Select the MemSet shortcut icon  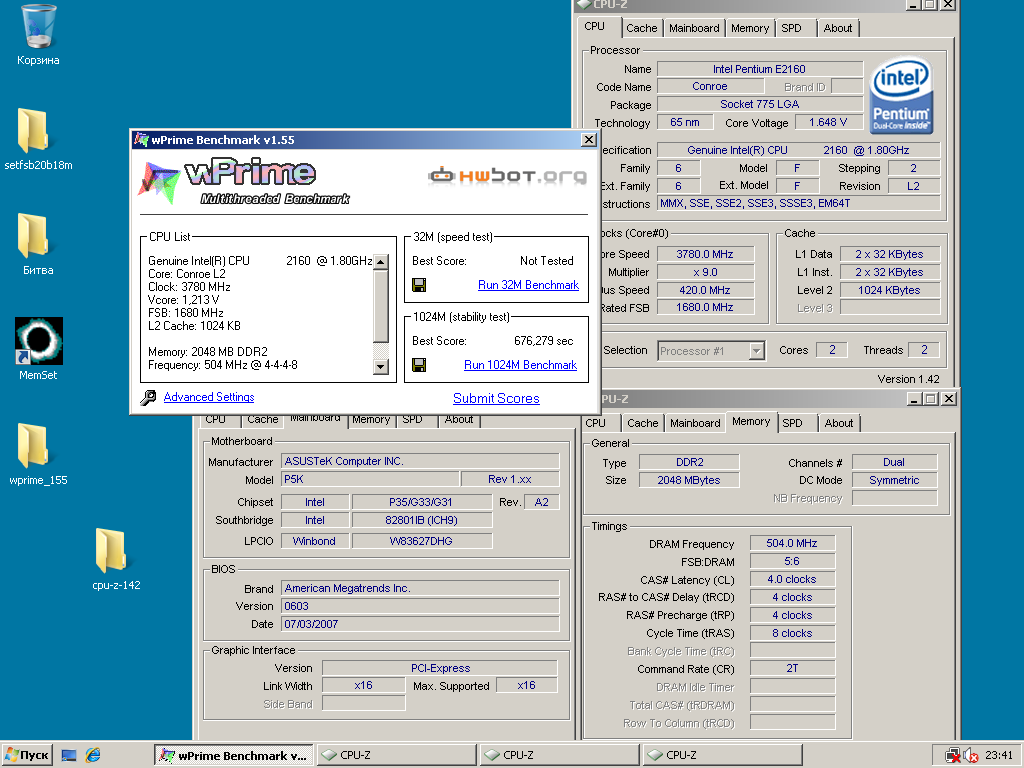tap(39, 340)
